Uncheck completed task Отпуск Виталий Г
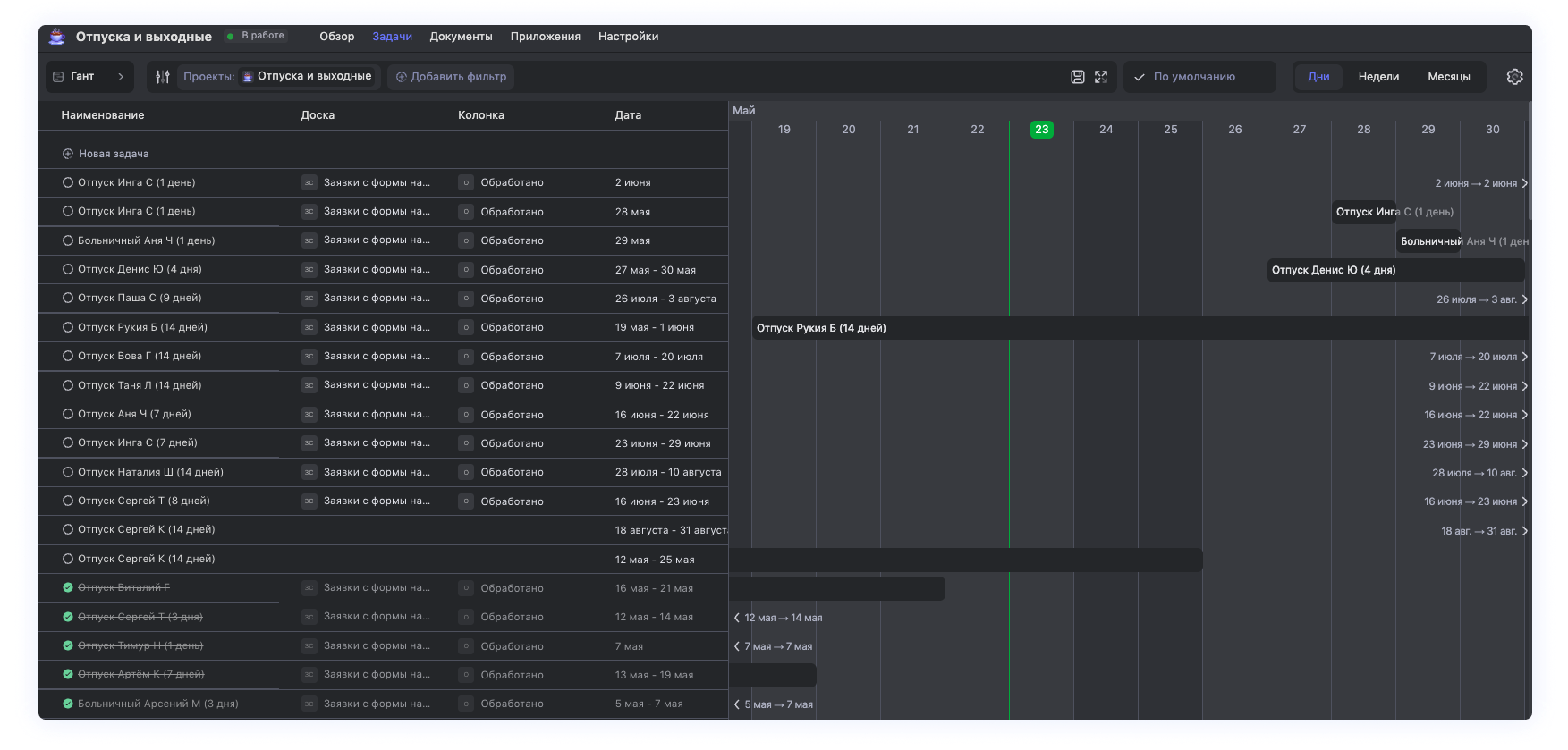The image size is (1568, 750). pos(68,588)
